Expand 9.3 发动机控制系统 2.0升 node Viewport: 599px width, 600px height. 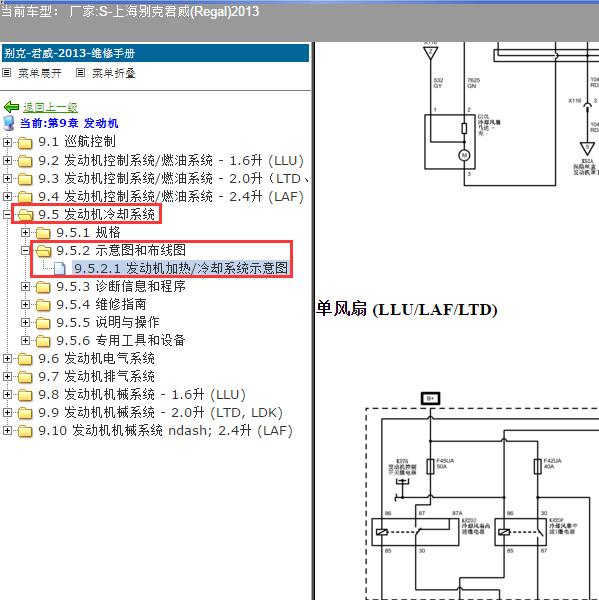pyautogui.click(x=7, y=178)
